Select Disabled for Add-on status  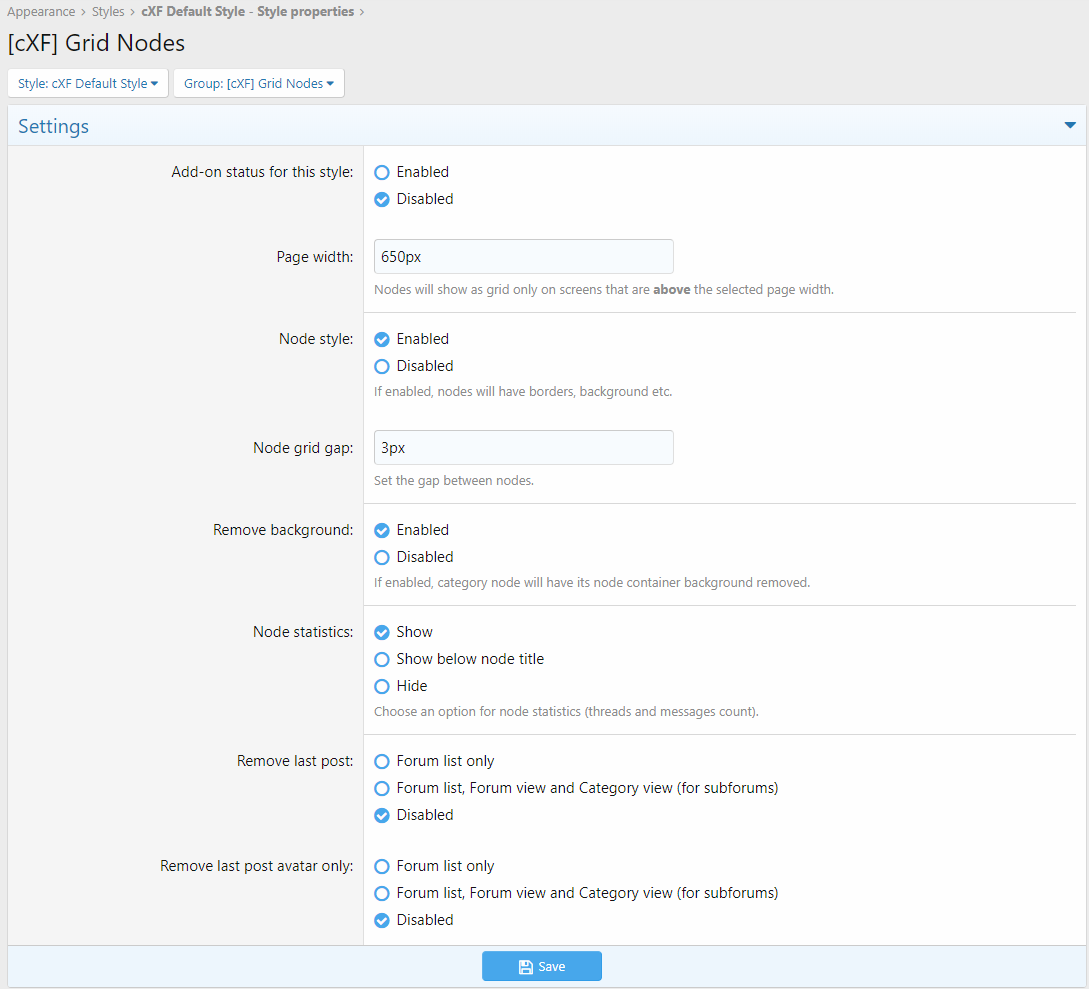[x=382, y=199]
